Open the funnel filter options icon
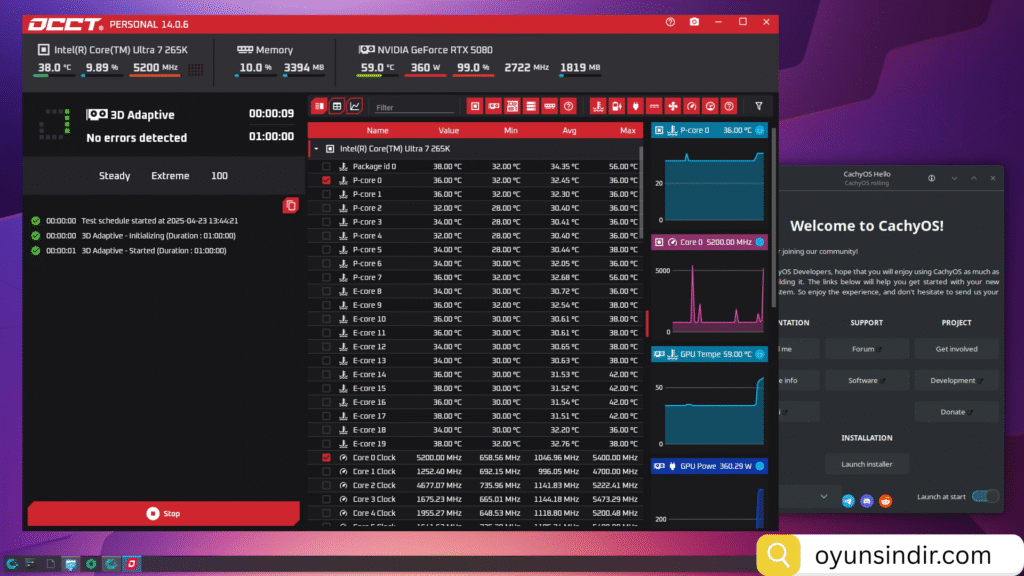Viewport: 1024px width, 576px height. point(758,105)
